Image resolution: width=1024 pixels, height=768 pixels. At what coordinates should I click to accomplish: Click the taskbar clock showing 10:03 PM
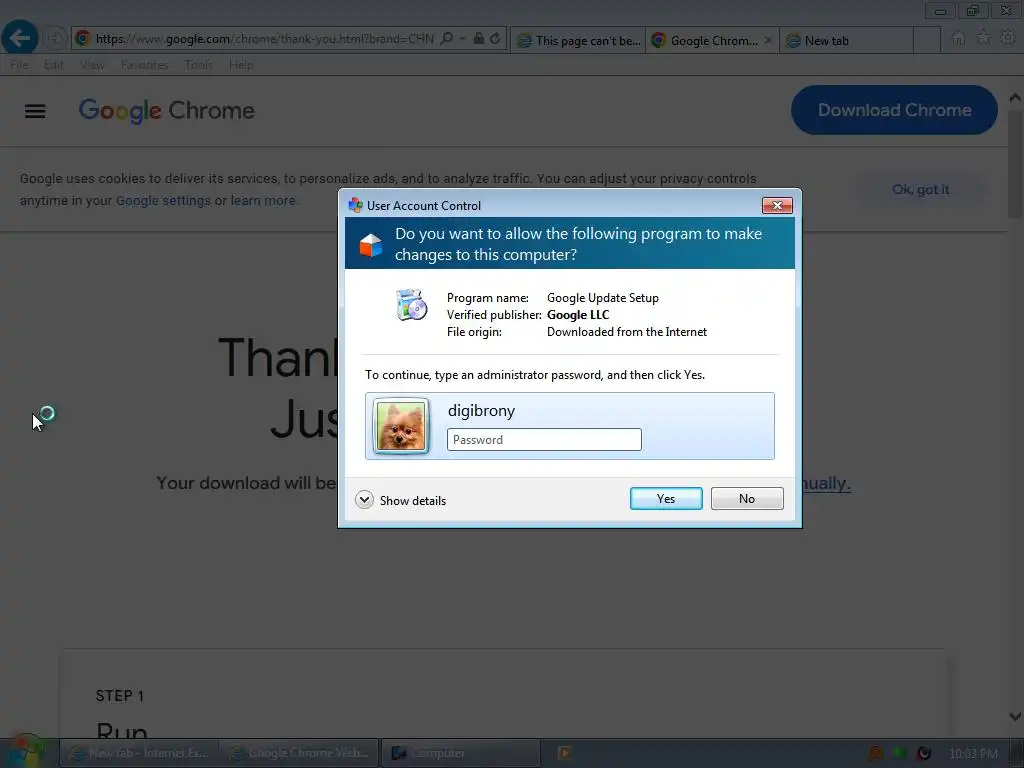[973, 754]
